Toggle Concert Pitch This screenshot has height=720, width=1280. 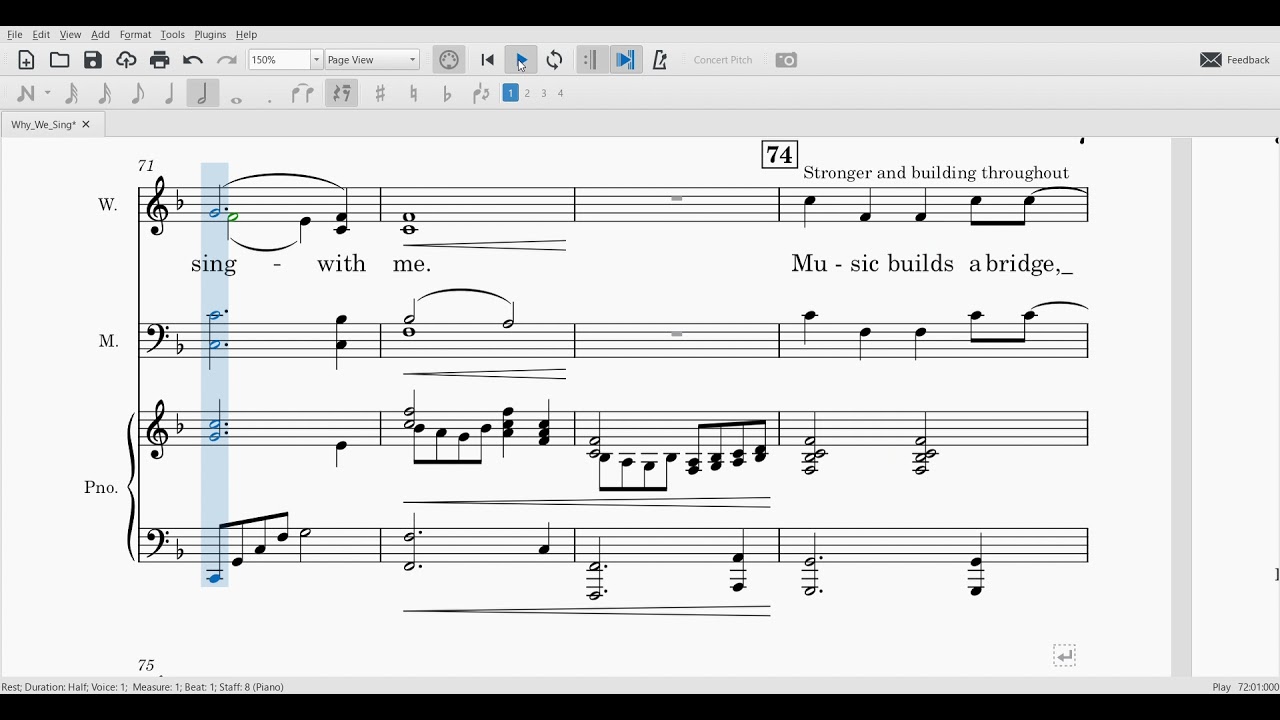tap(723, 60)
